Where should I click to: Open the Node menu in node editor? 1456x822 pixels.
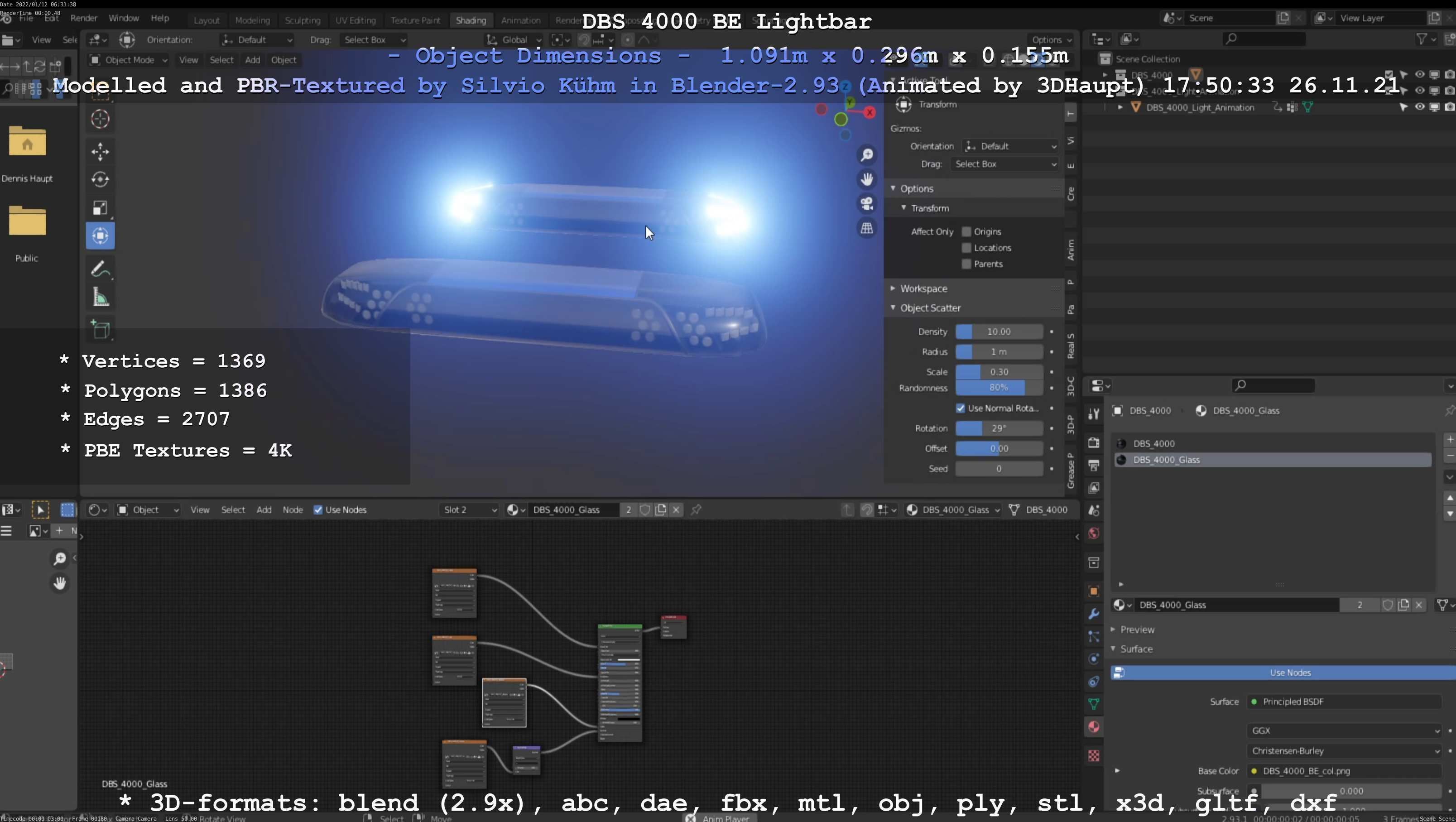coord(292,510)
